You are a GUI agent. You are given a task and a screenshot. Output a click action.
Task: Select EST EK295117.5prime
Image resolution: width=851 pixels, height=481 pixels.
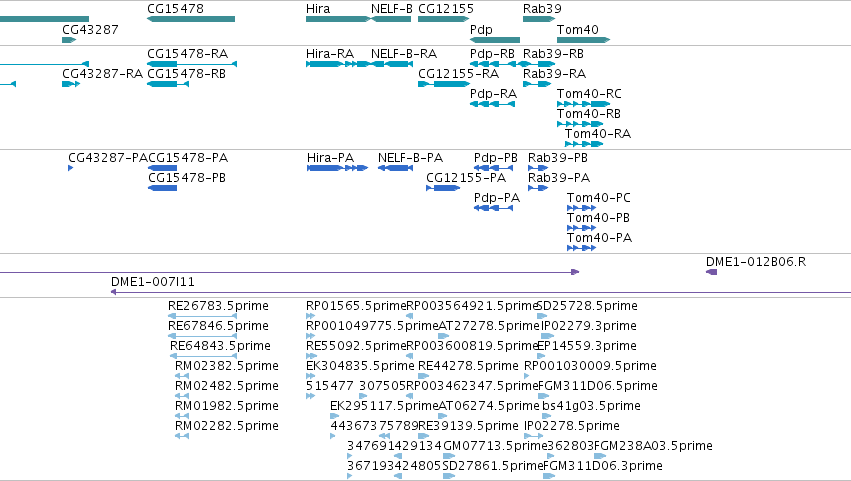click(334, 416)
